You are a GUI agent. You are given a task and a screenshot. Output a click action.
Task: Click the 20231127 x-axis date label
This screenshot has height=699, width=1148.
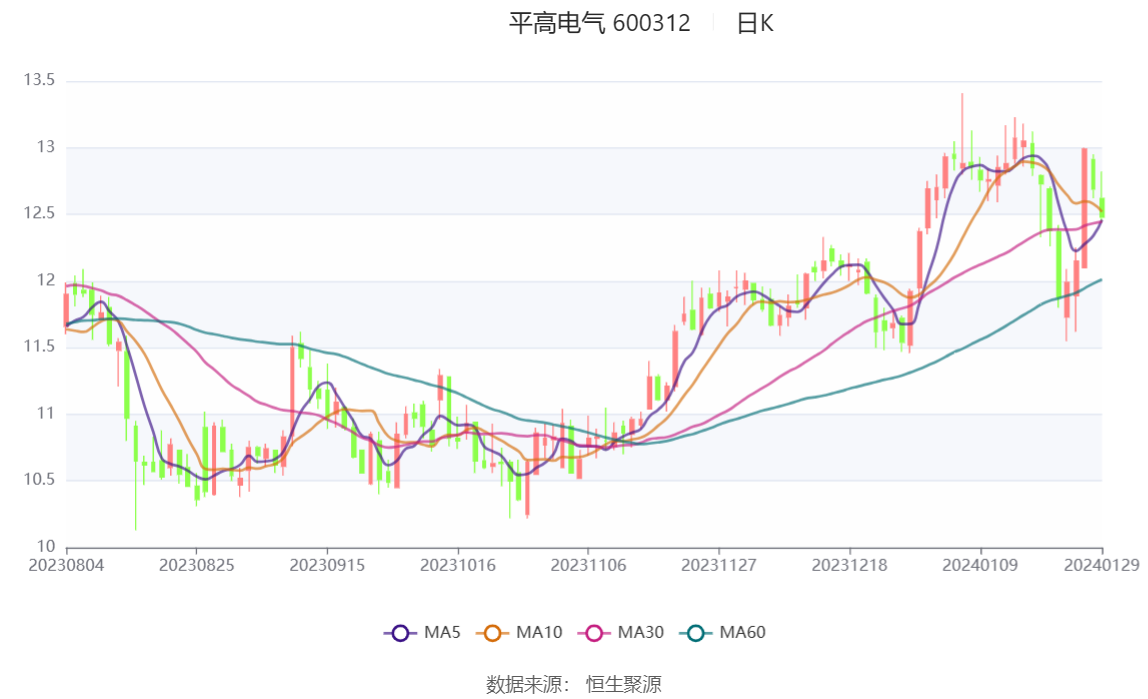719,565
